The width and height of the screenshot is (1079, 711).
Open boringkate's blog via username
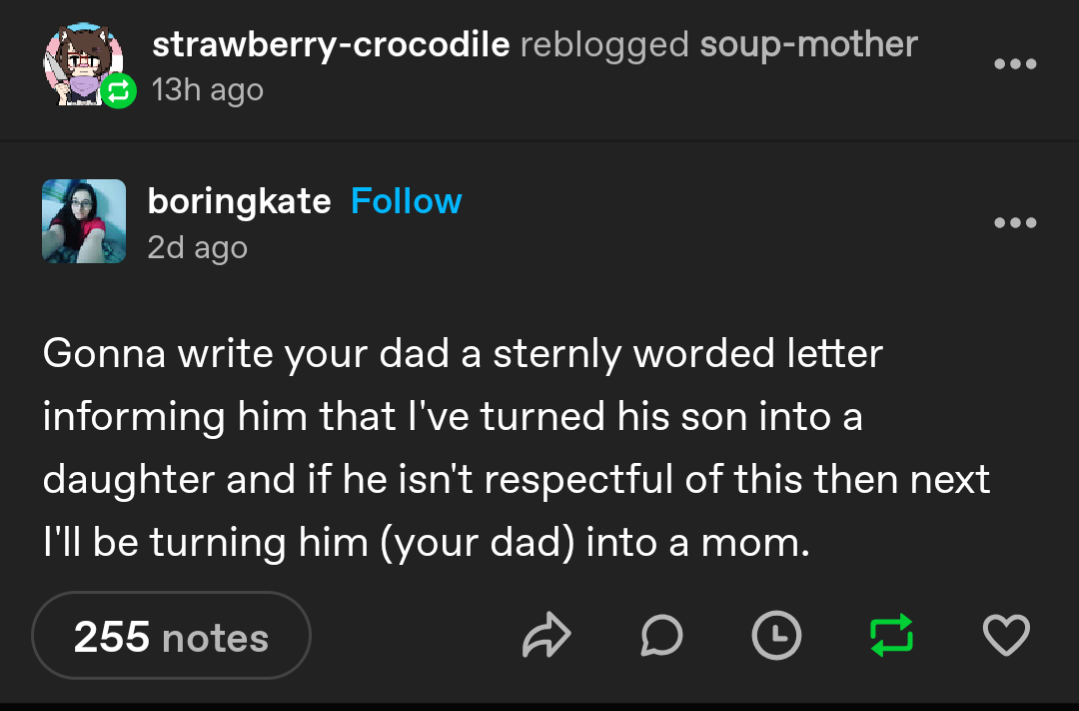click(x=239, y=202)
